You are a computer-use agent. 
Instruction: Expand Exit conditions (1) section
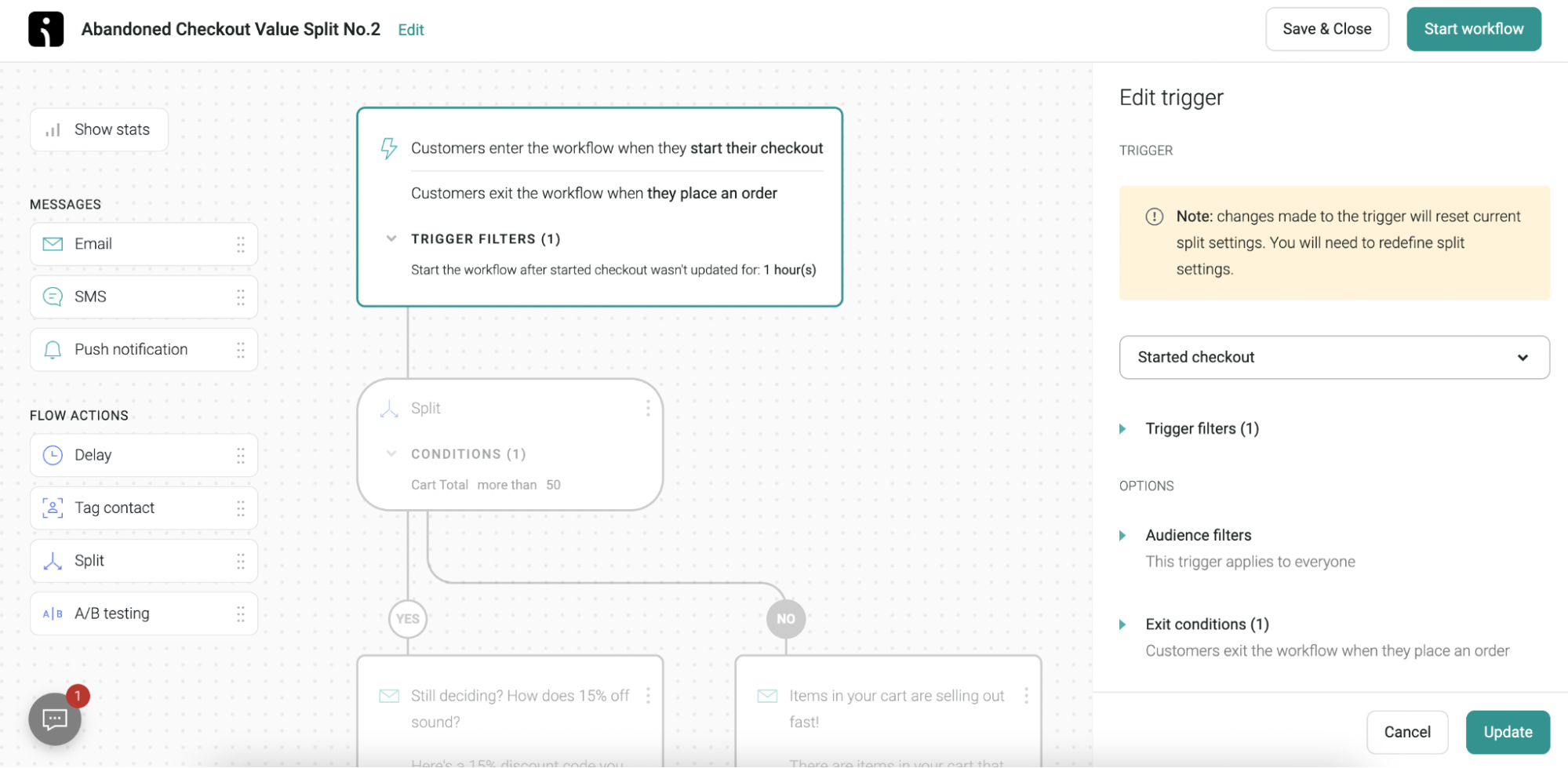pyautogui.click(x=1206, y=624)
